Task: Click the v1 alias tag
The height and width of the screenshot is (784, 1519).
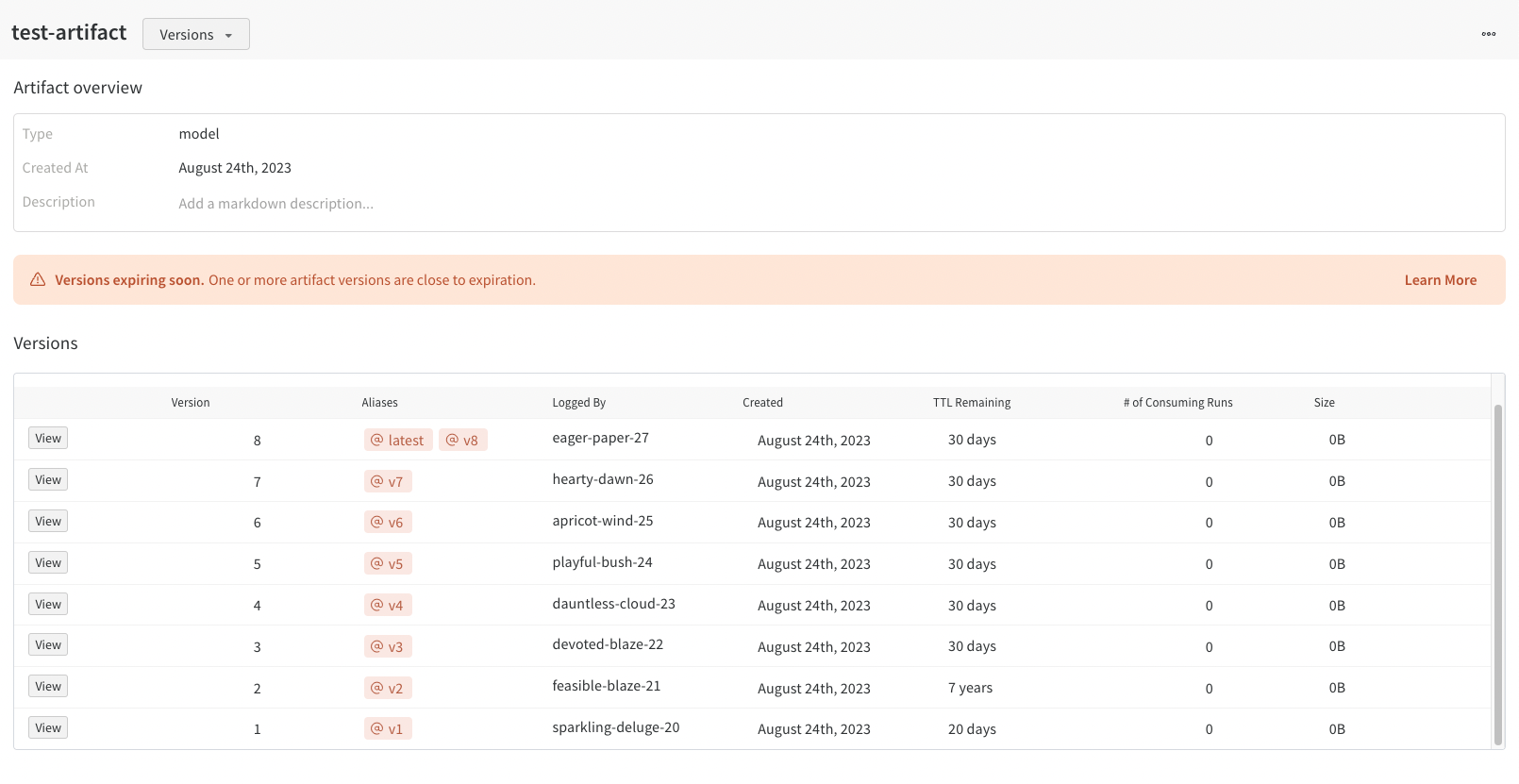Action: [388, 729]
